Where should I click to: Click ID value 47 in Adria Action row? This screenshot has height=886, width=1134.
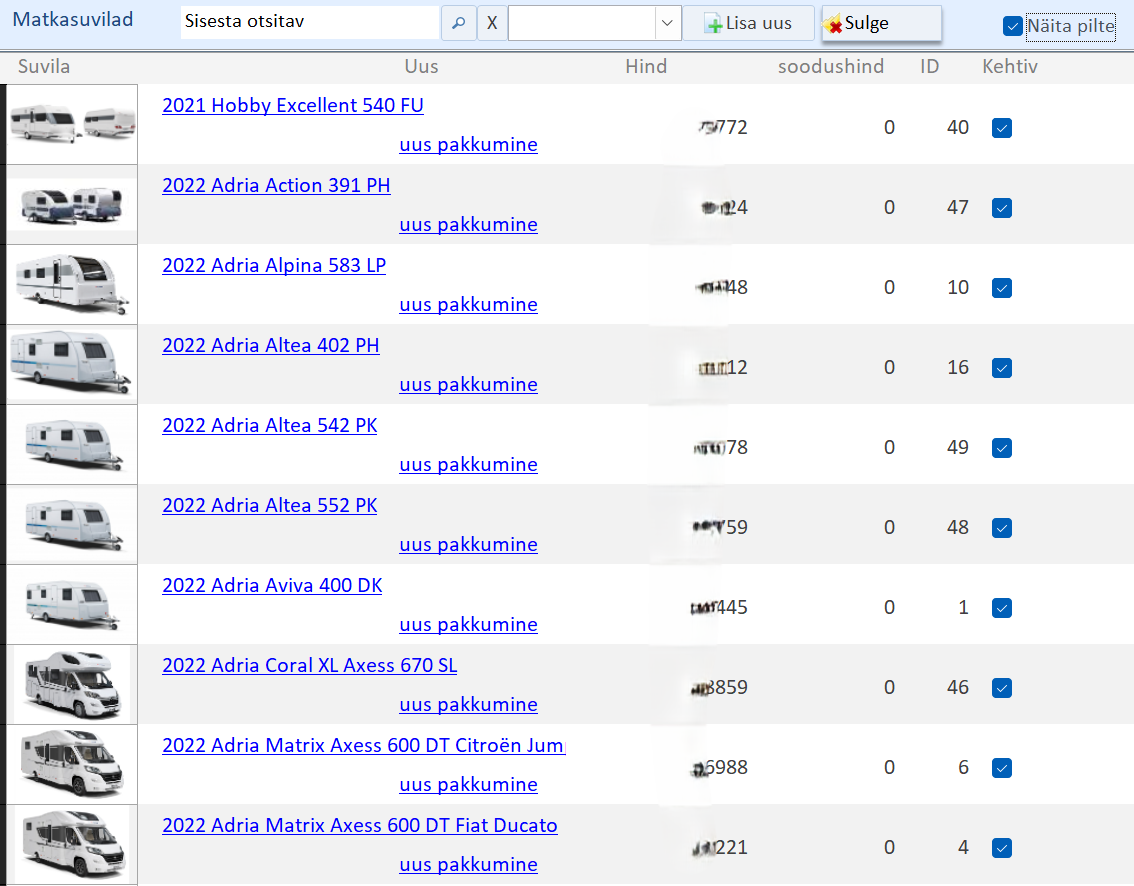coord(958,208)
